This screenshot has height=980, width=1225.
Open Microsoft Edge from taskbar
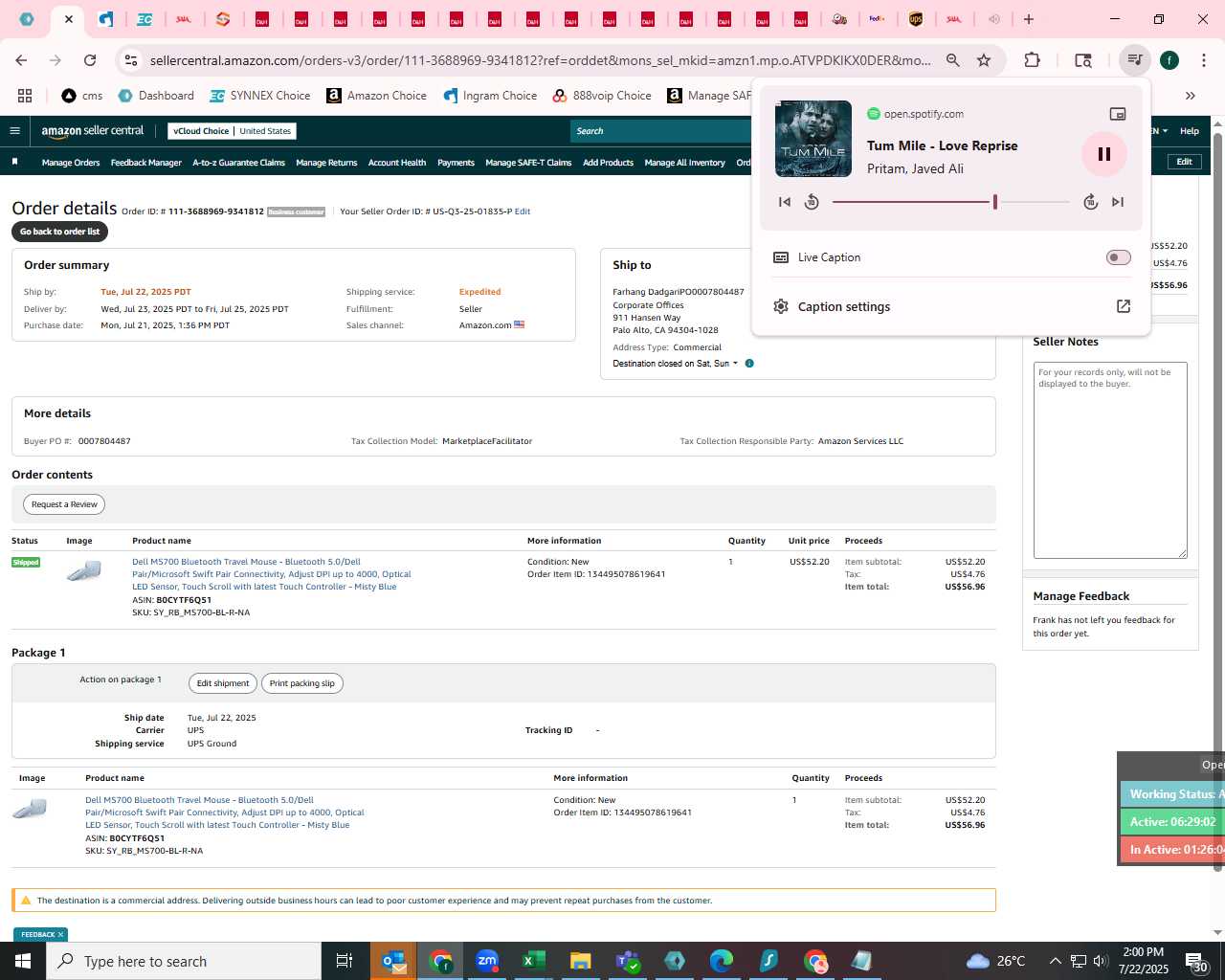tap(721, 961)
